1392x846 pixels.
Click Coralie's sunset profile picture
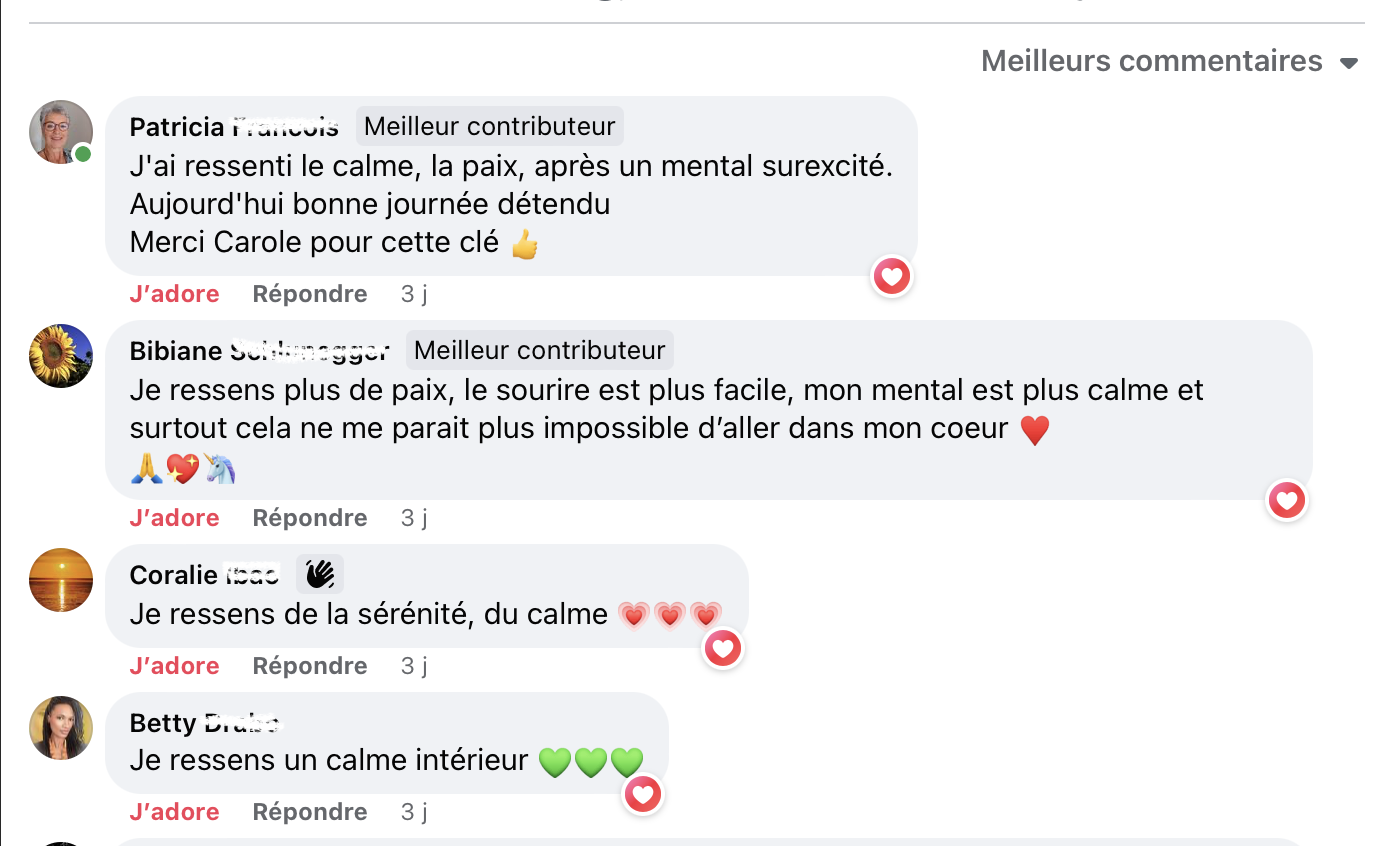tap(61, 580)
